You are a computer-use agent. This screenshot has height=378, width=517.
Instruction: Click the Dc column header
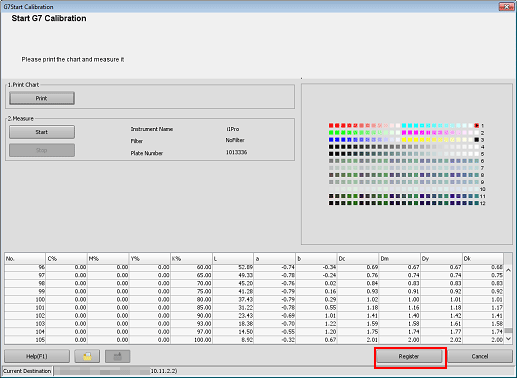[x=358, y=259]
